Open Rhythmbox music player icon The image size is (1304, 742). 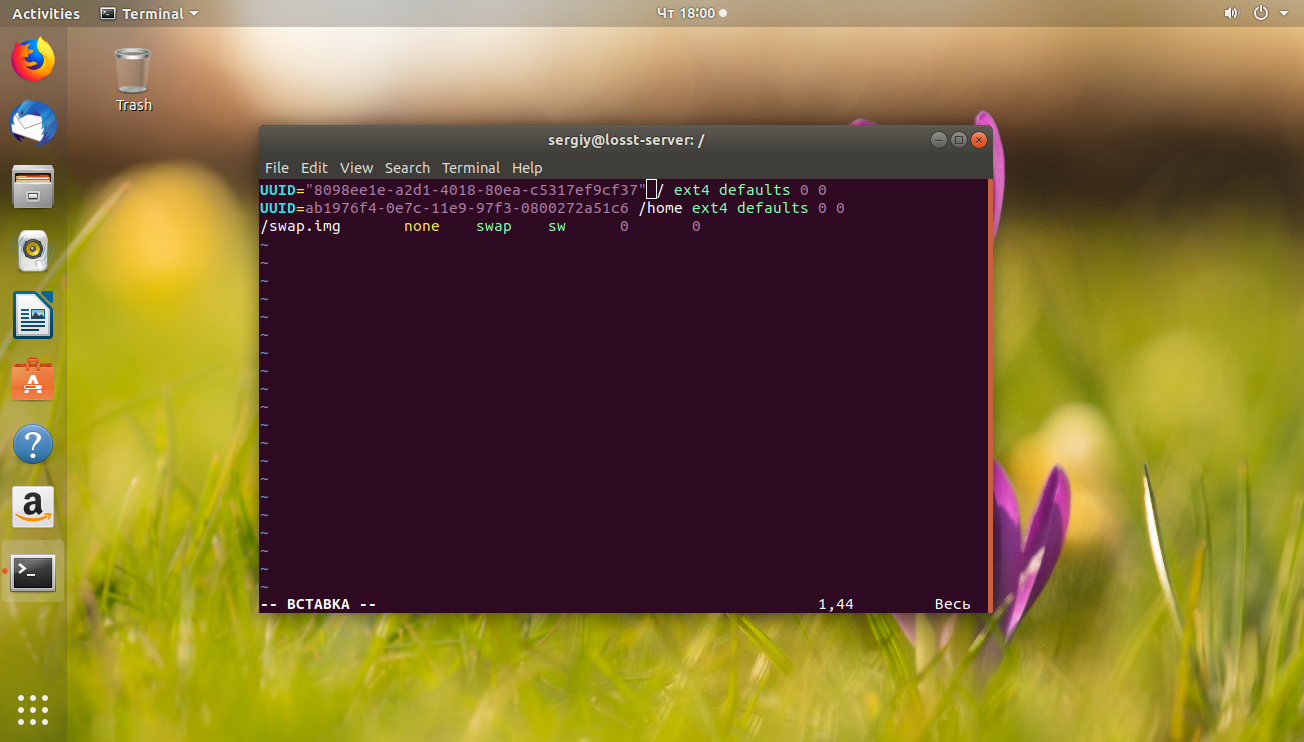pyautogui.click(x=33, y=251)
